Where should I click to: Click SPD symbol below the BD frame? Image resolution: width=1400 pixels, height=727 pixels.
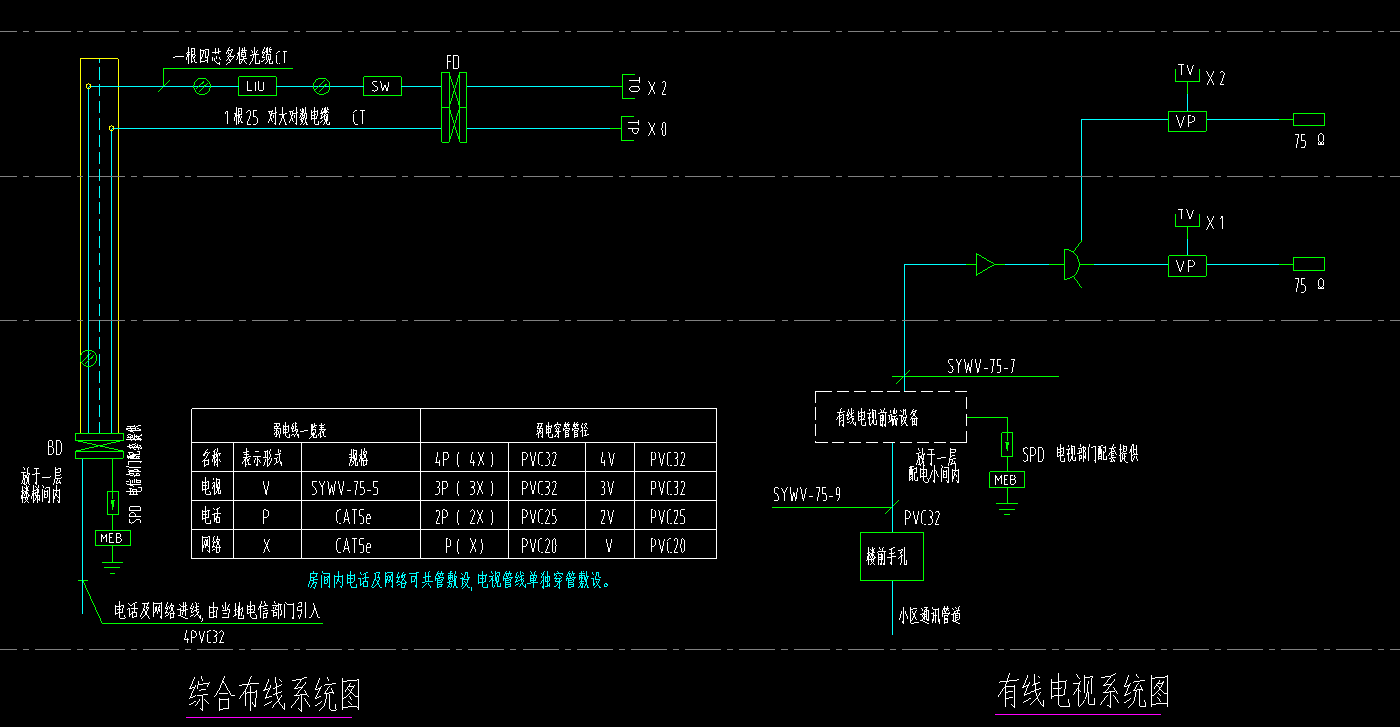tap(113, 501)
